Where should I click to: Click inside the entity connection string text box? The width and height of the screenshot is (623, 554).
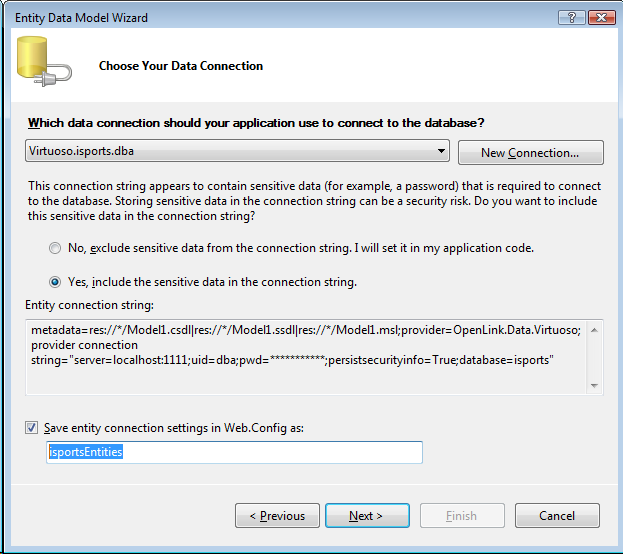[x=300, y=356]
